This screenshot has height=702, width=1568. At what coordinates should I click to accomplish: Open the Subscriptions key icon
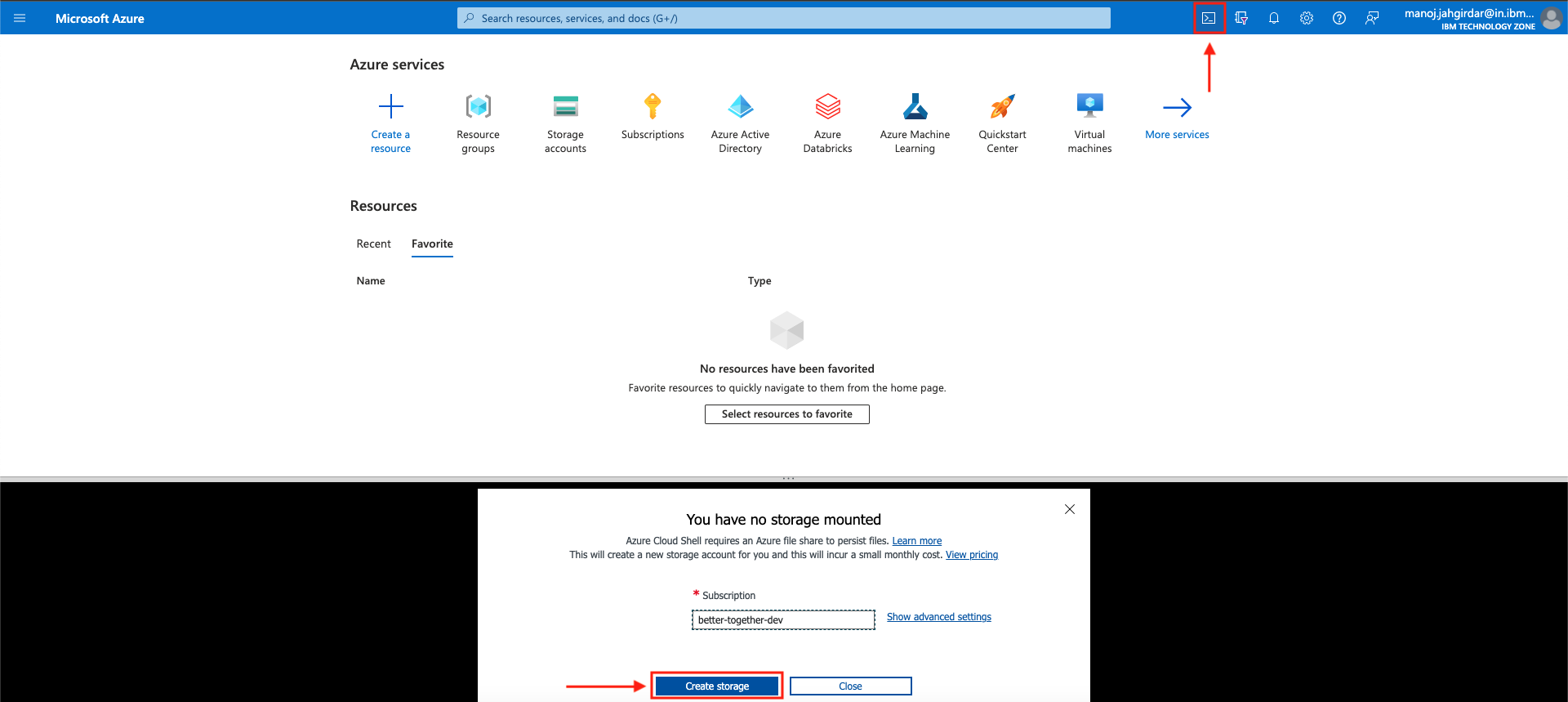(653, 106)
